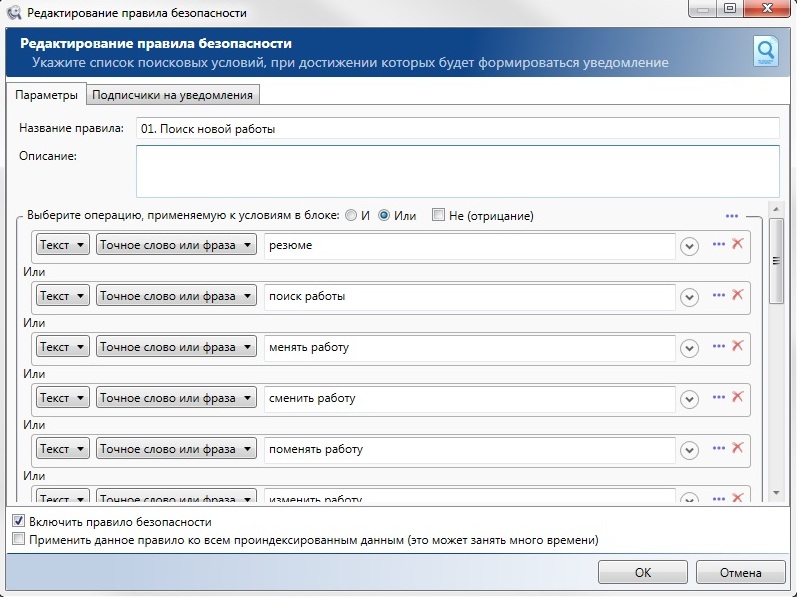The height and width of the screenshot is (597, 797).
Task: Select the "И" operation radio button
Action: [x=350, y=216]
